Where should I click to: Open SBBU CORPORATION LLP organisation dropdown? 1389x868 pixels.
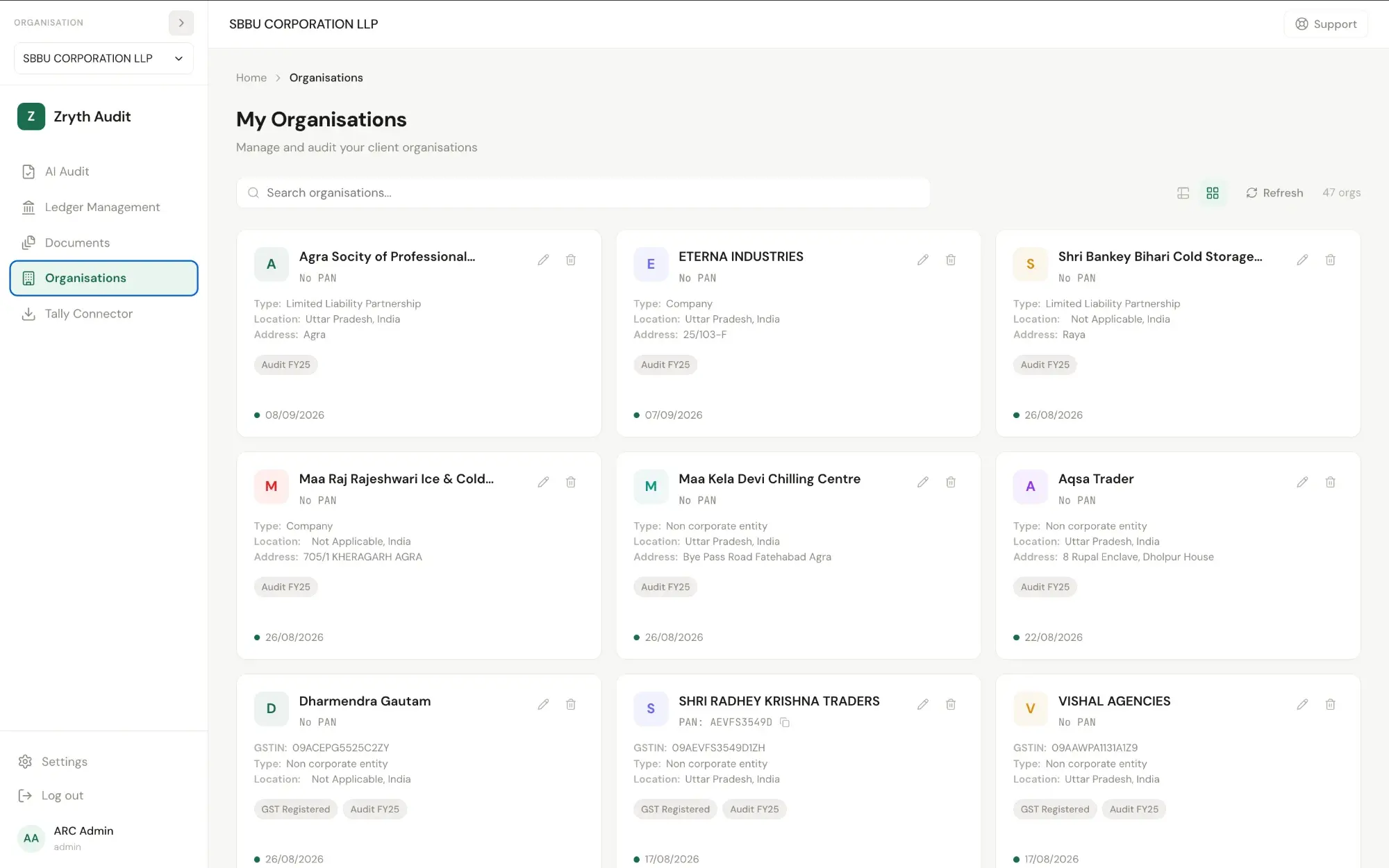point(103,58)
